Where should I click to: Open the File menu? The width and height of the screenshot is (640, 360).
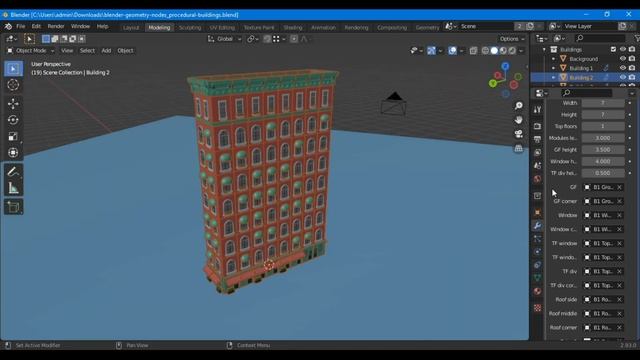[20, 27]
